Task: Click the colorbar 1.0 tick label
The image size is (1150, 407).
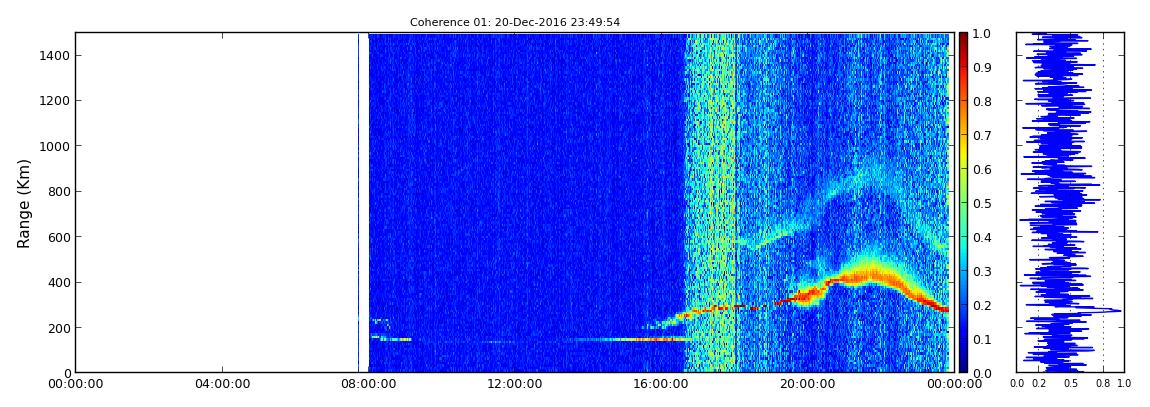Action: click(981, 34)
